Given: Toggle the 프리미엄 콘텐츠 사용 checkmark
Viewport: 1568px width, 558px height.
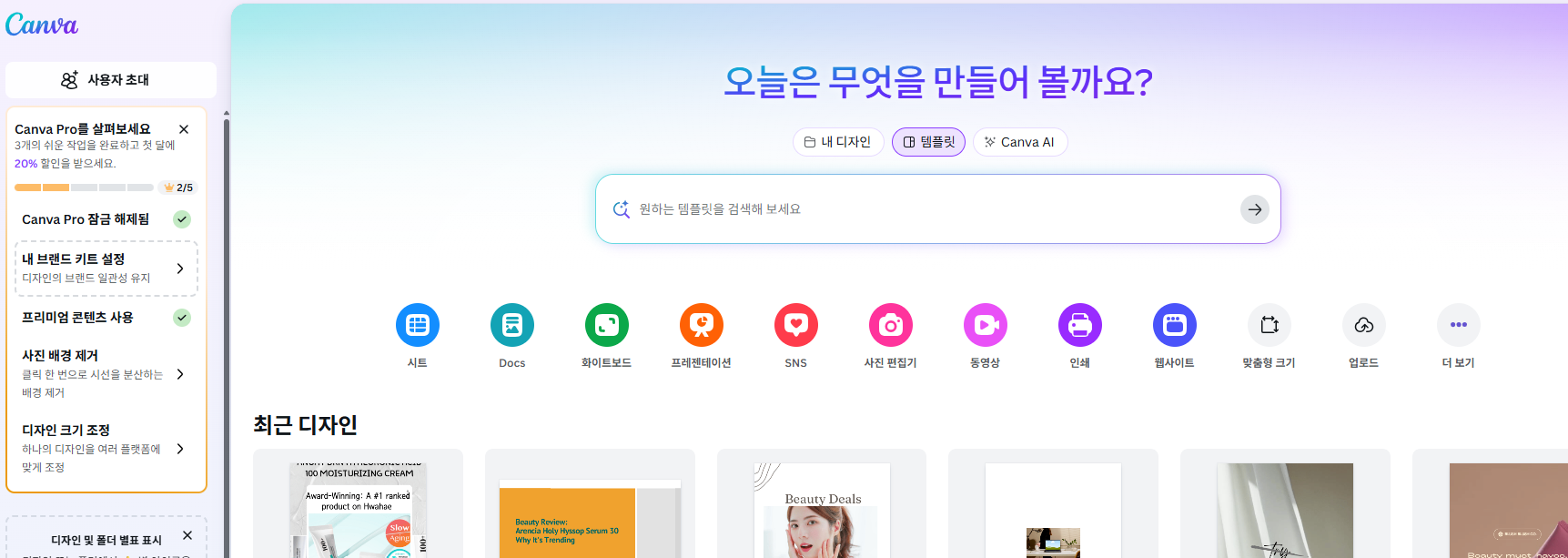Looking at the screenshot, I should [182, 318].
